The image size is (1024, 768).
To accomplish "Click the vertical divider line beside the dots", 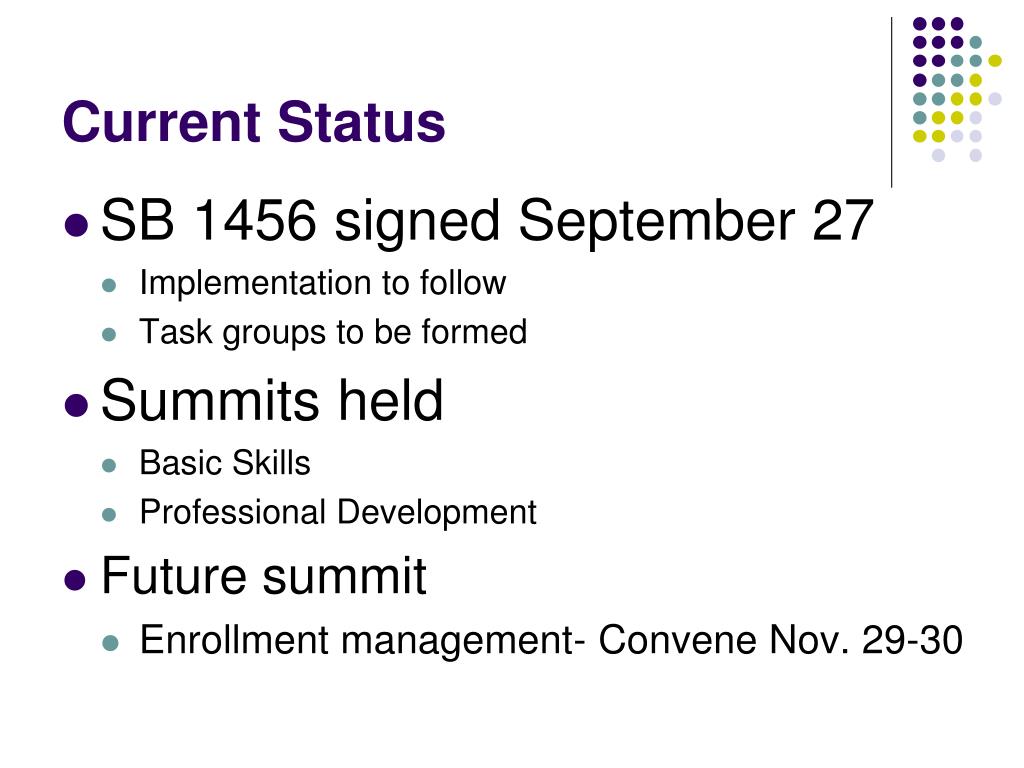I will [x=891, y=103].
